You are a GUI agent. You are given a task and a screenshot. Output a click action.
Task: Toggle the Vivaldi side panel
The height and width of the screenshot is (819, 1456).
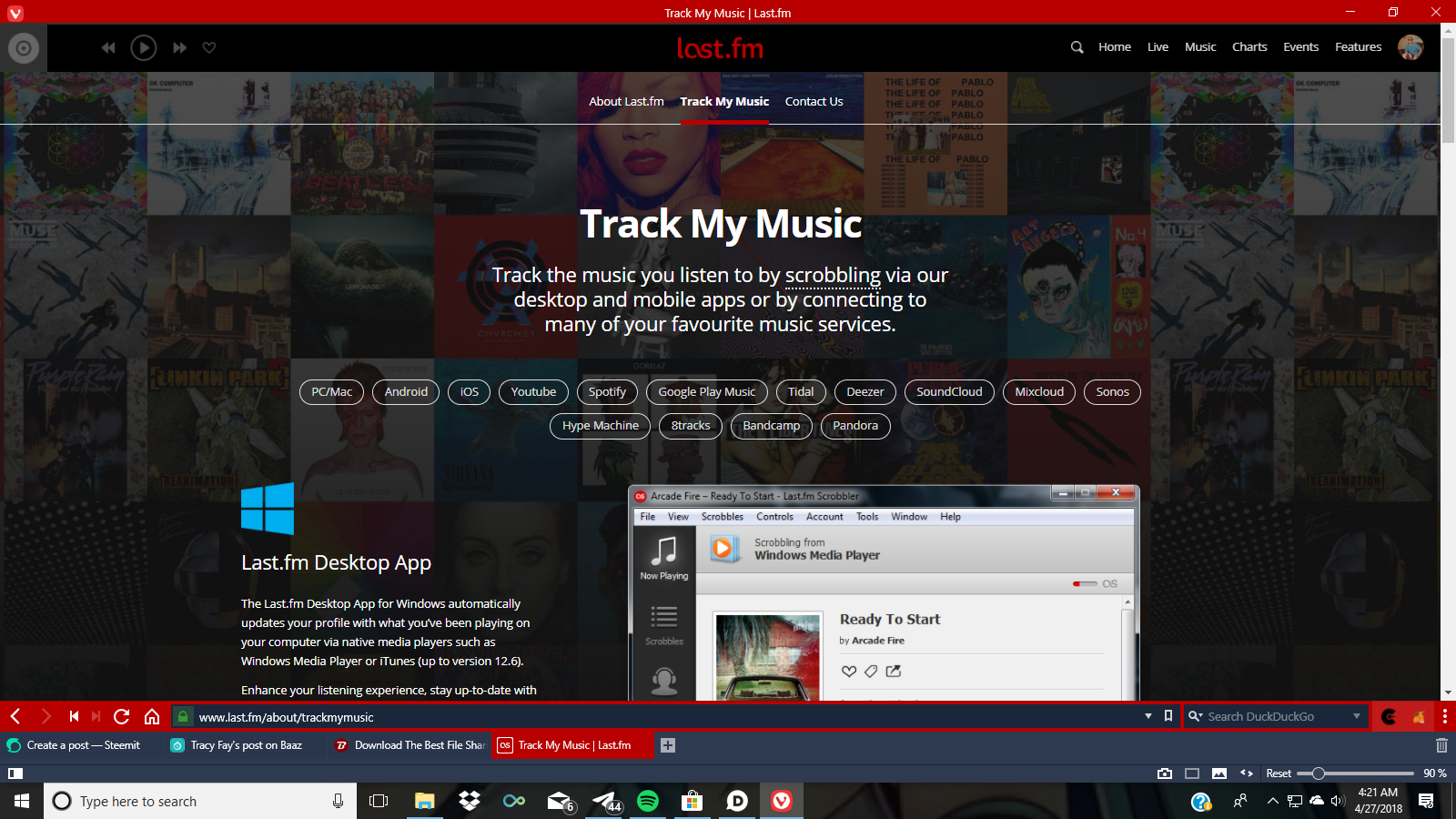point(15,773)
